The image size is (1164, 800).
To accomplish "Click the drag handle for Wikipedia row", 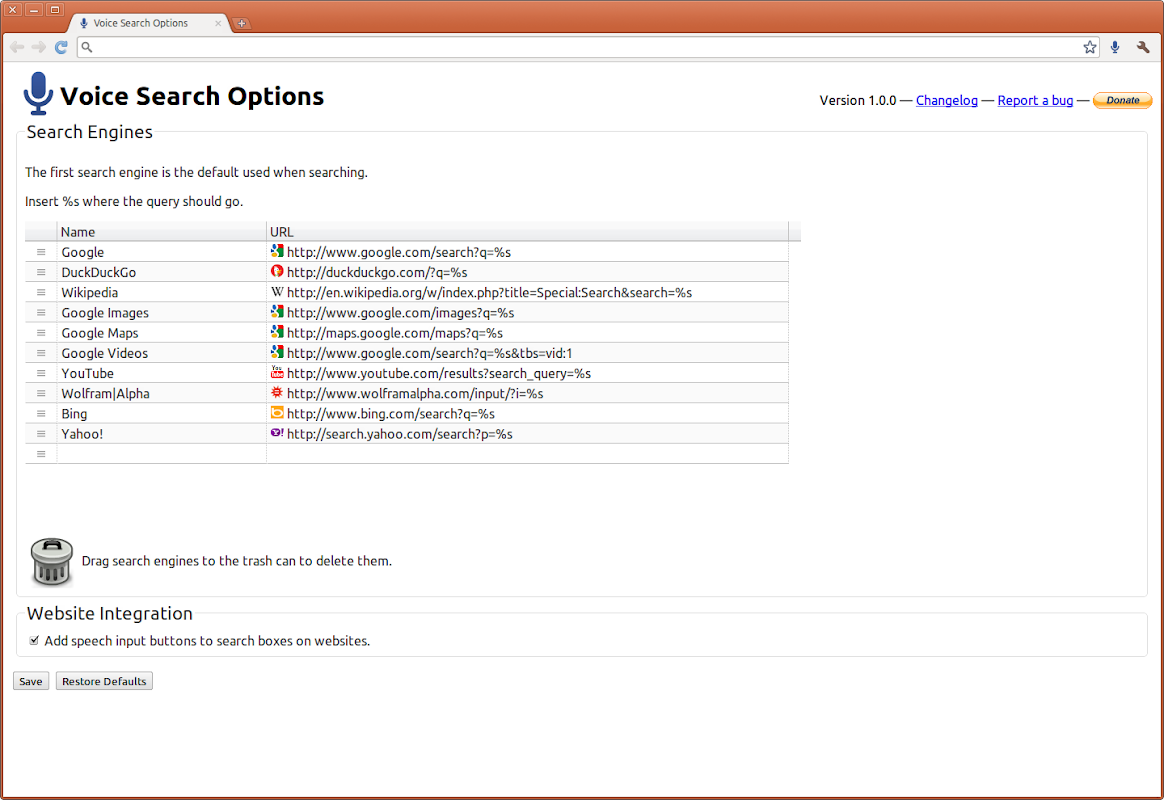I will click(41, 292).
